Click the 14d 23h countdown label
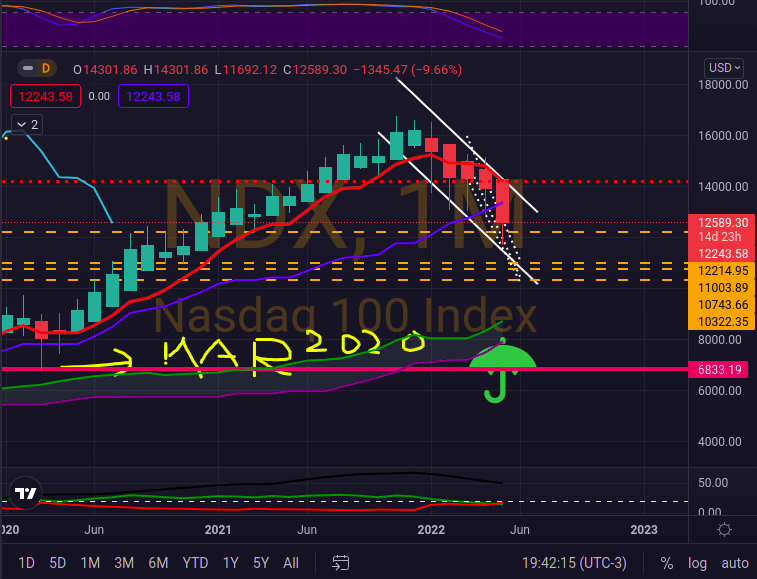This screenshot has height=579, width=757. 719,237
